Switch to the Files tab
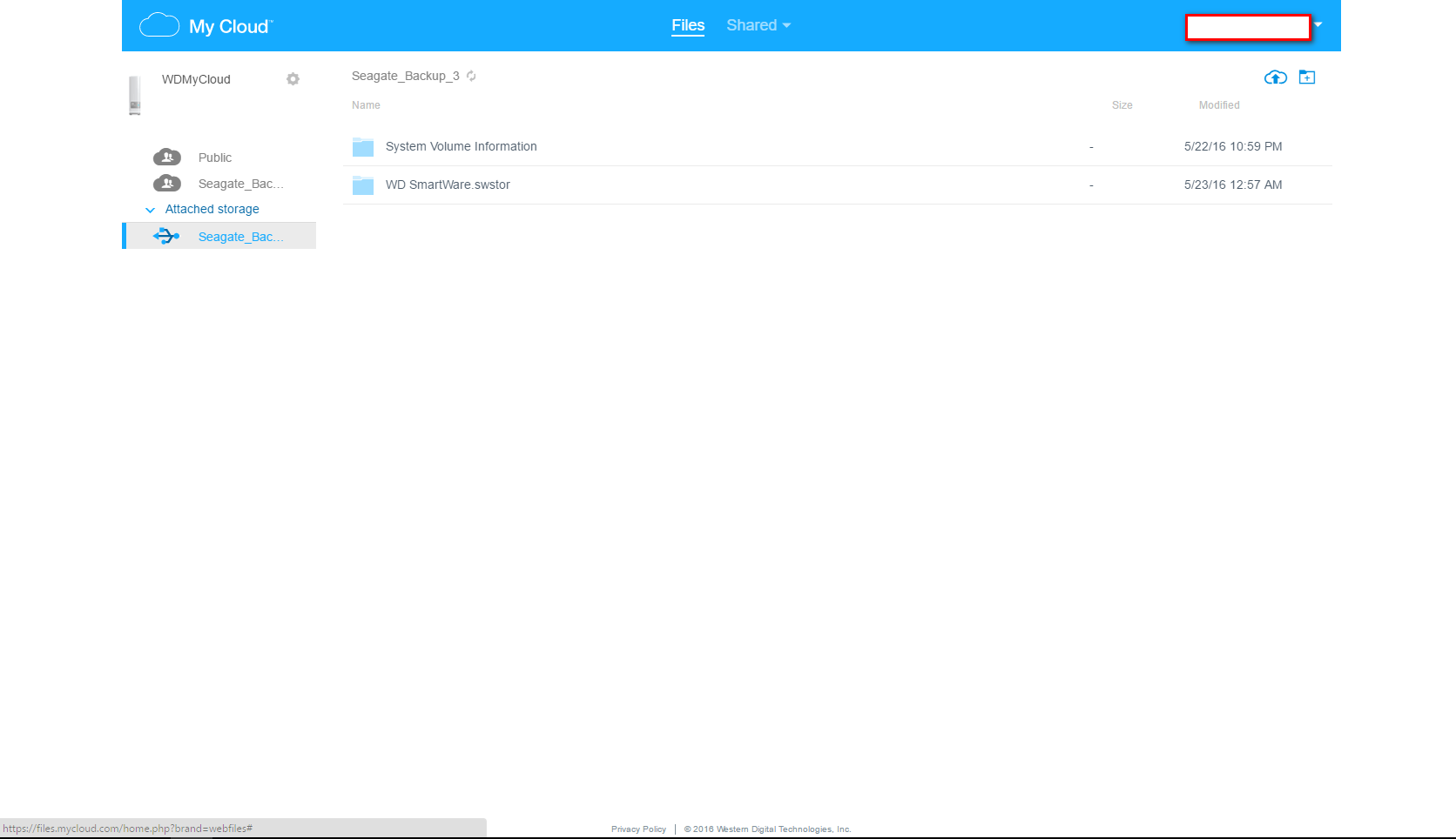 pos(688,25)
